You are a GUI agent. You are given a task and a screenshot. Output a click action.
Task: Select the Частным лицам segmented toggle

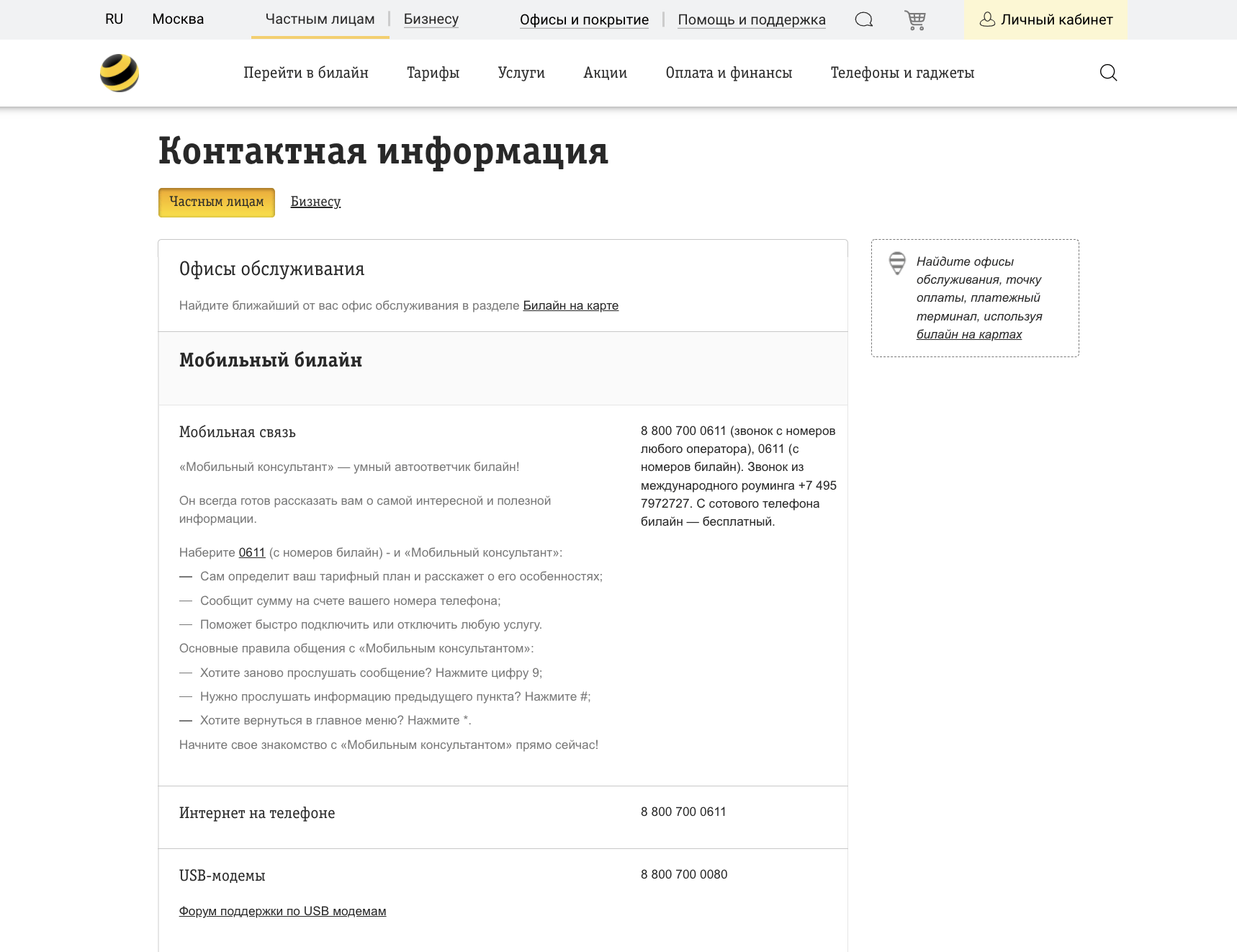216,202
